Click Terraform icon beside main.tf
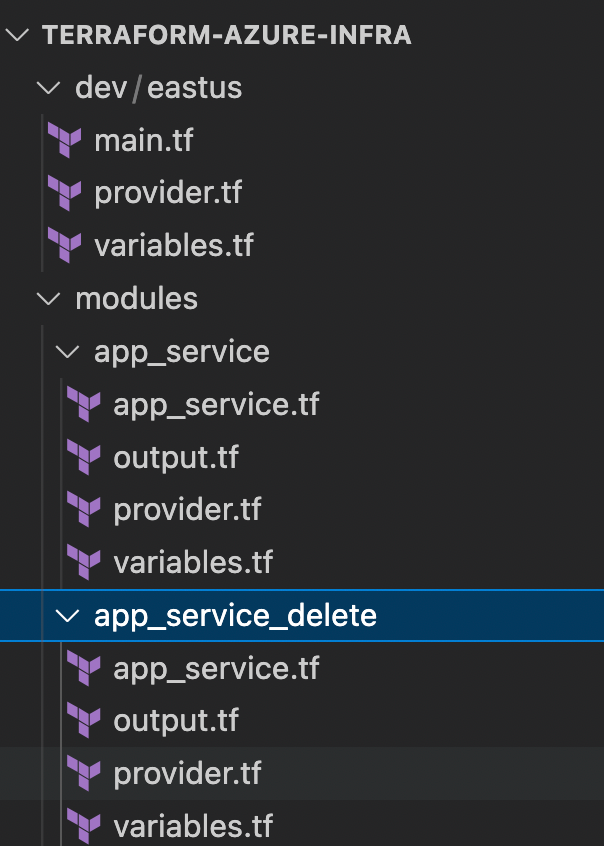 coord(65,140)
